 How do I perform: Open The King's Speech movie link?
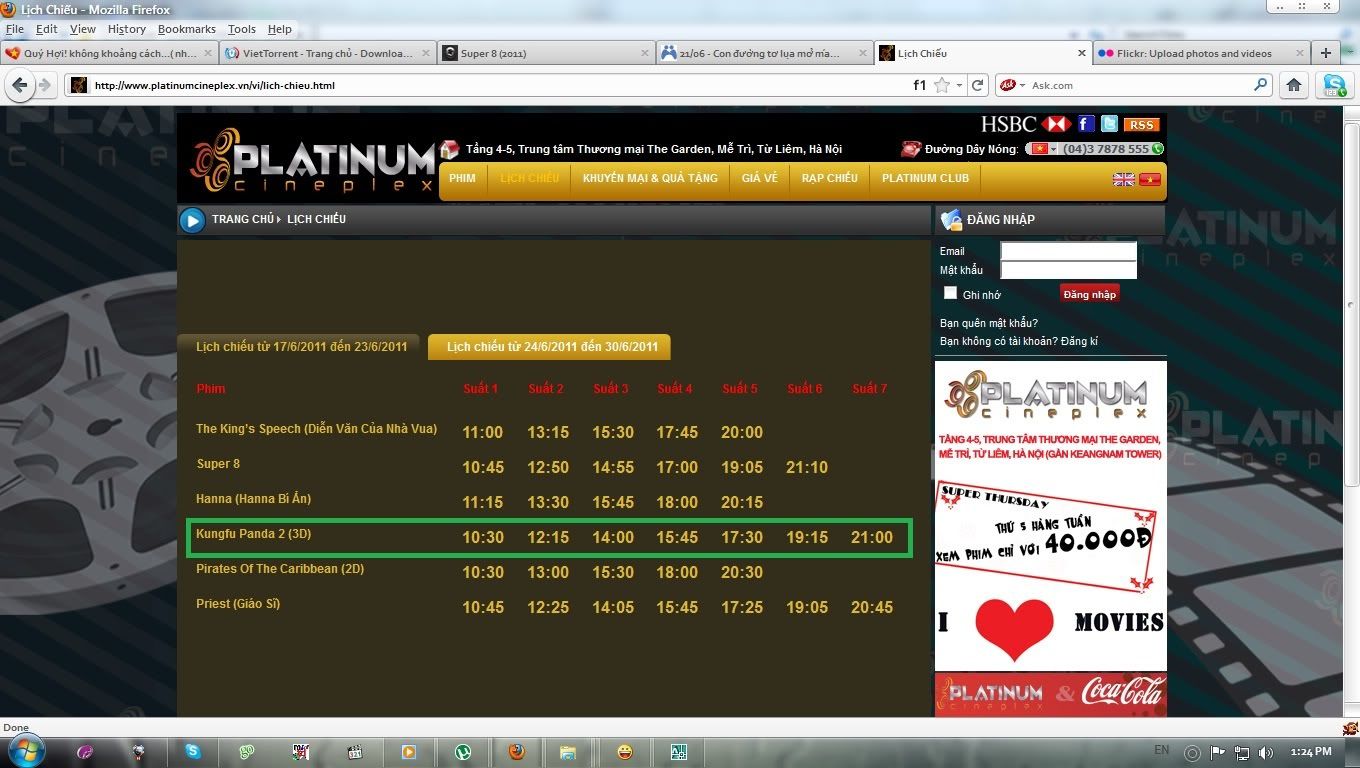tap(316, 429)
